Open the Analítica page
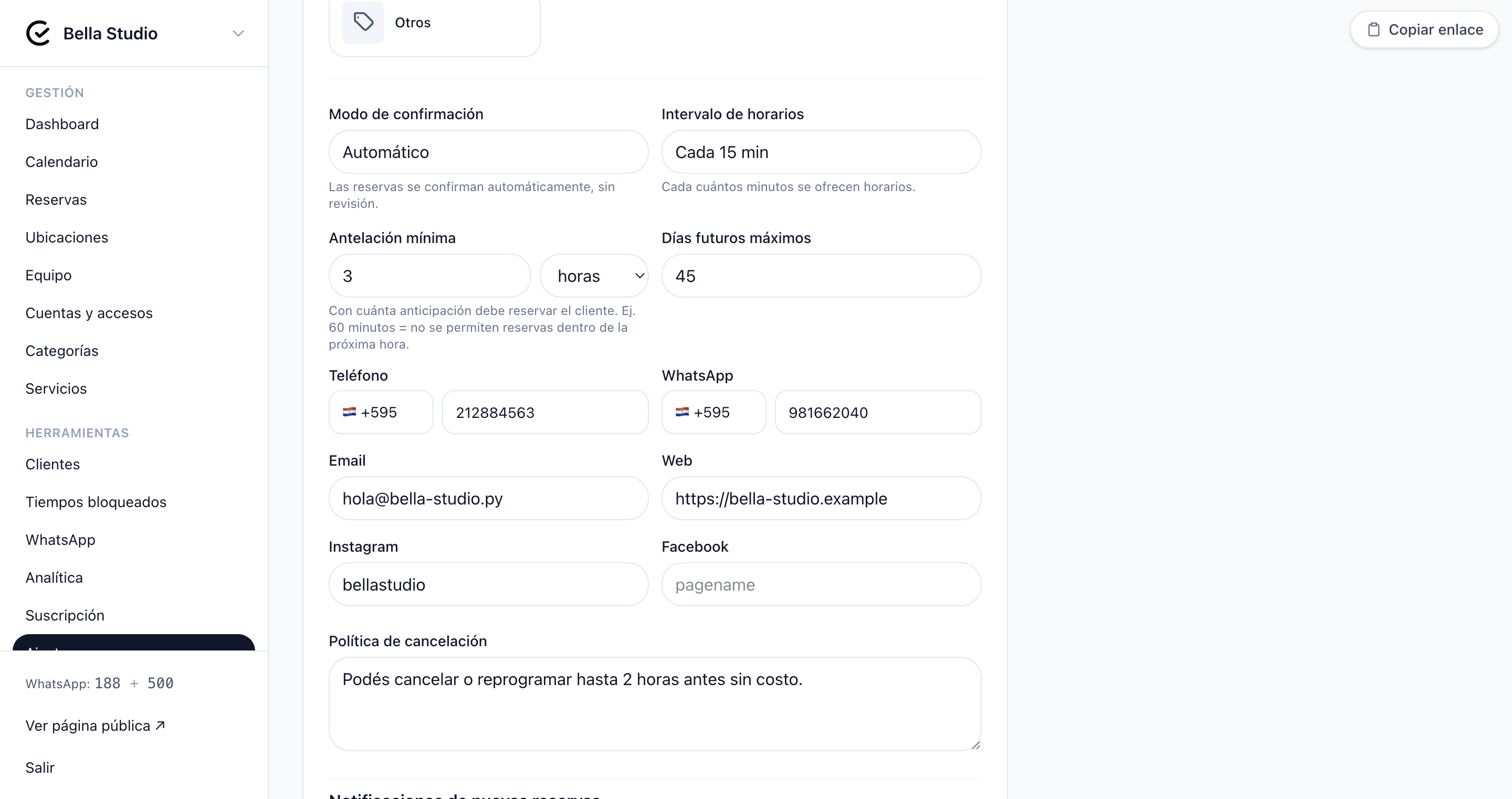This screenshot has height=799, width=1512. pyautogui.click(x=54, y=577)
